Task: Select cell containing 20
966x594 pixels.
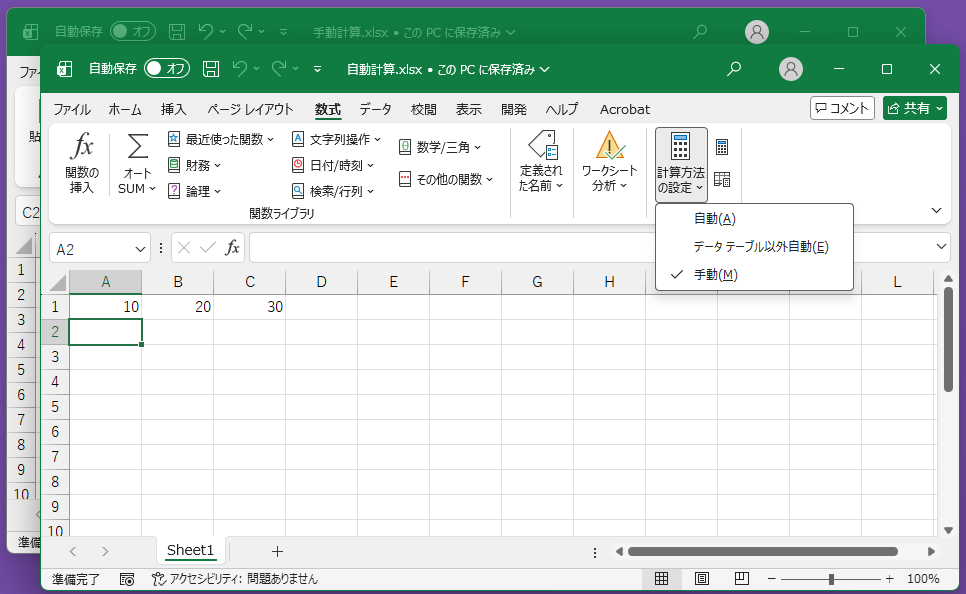Action: (x=177, y=307)
